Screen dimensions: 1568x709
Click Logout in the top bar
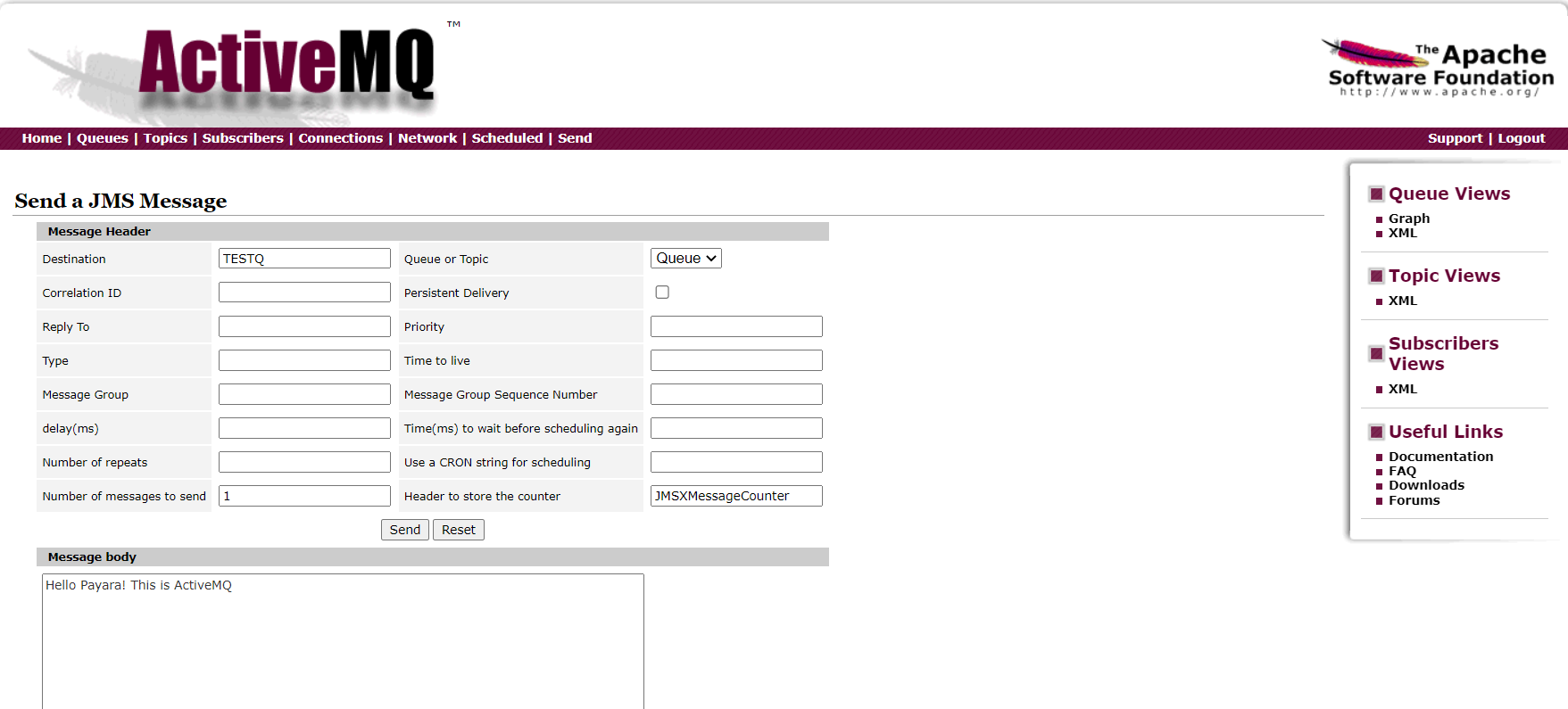[x=1521, y=138]
